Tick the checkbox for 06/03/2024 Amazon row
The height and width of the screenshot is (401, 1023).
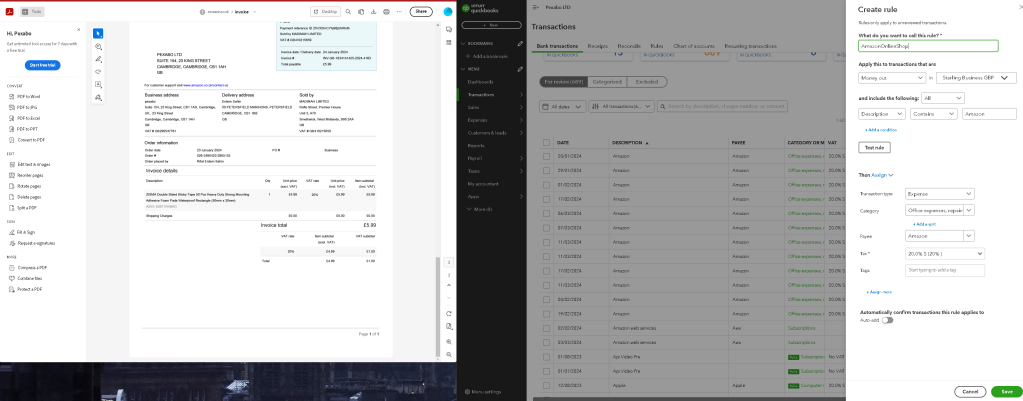point(546,213)
